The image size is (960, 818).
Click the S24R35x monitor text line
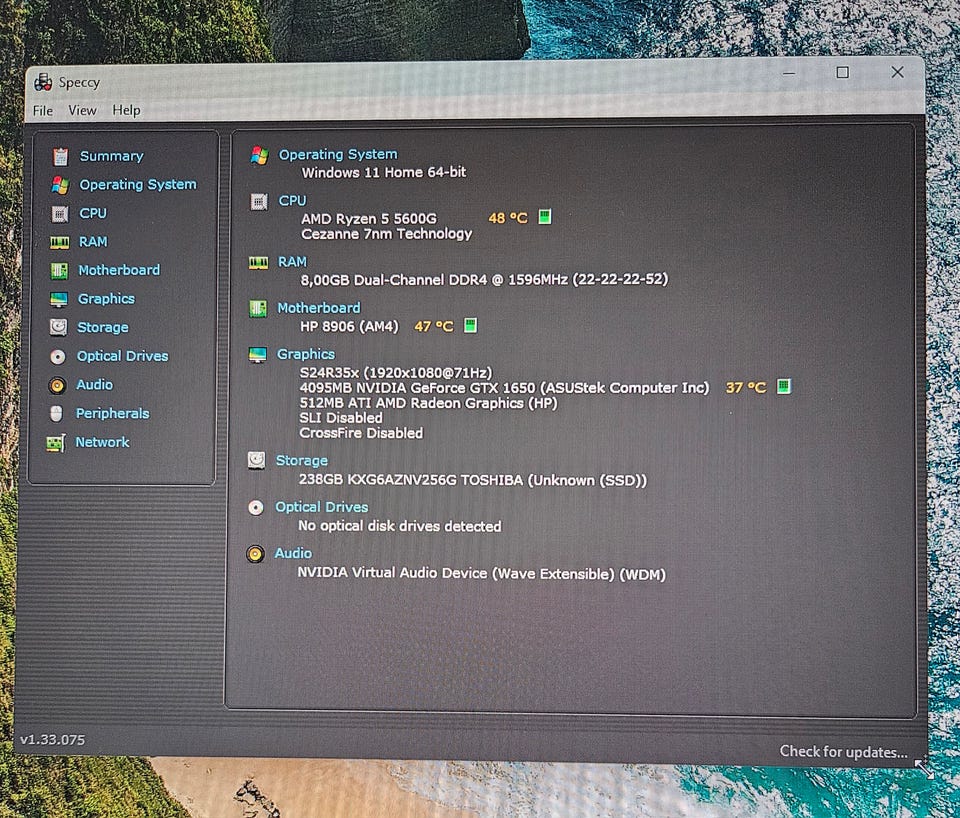click(x=396, y=372)
